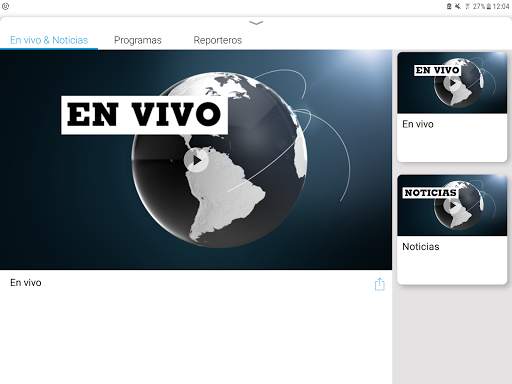The width and height of the screenshot is (512, 384).
Task: Click the Noticias card title
Action: pyautogui.click(x=421, y=247)
